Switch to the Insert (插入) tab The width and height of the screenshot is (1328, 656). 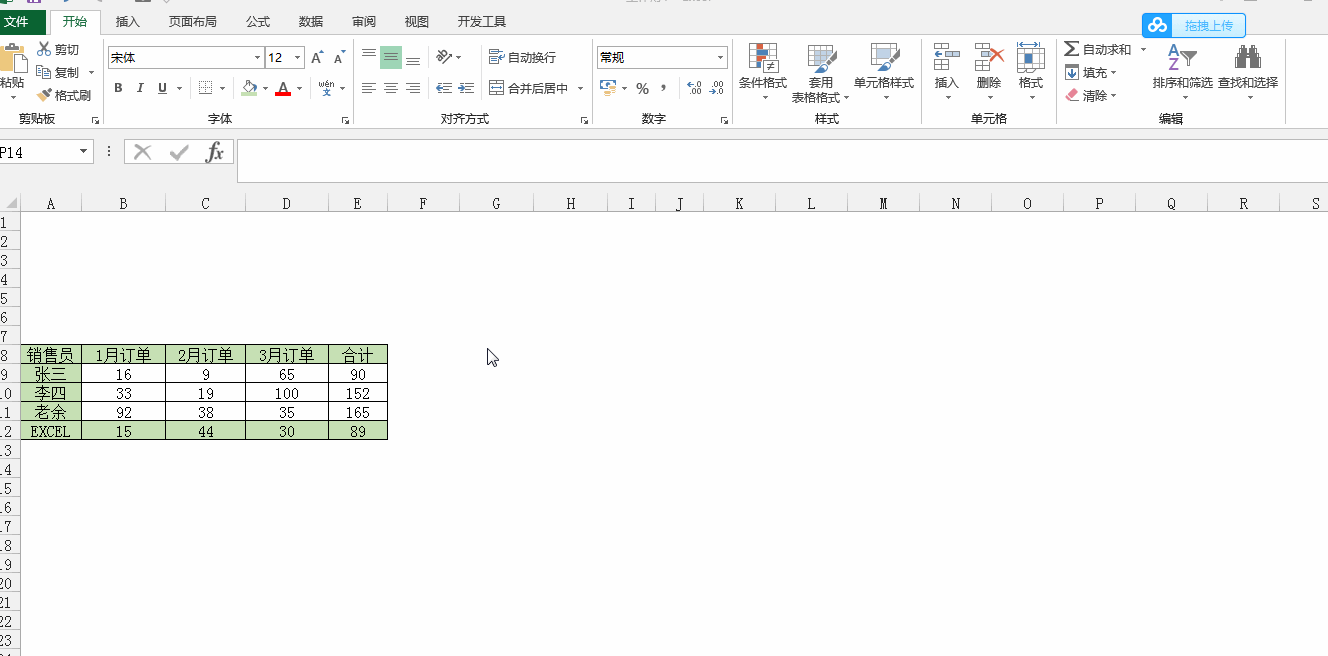click(128, 21)
